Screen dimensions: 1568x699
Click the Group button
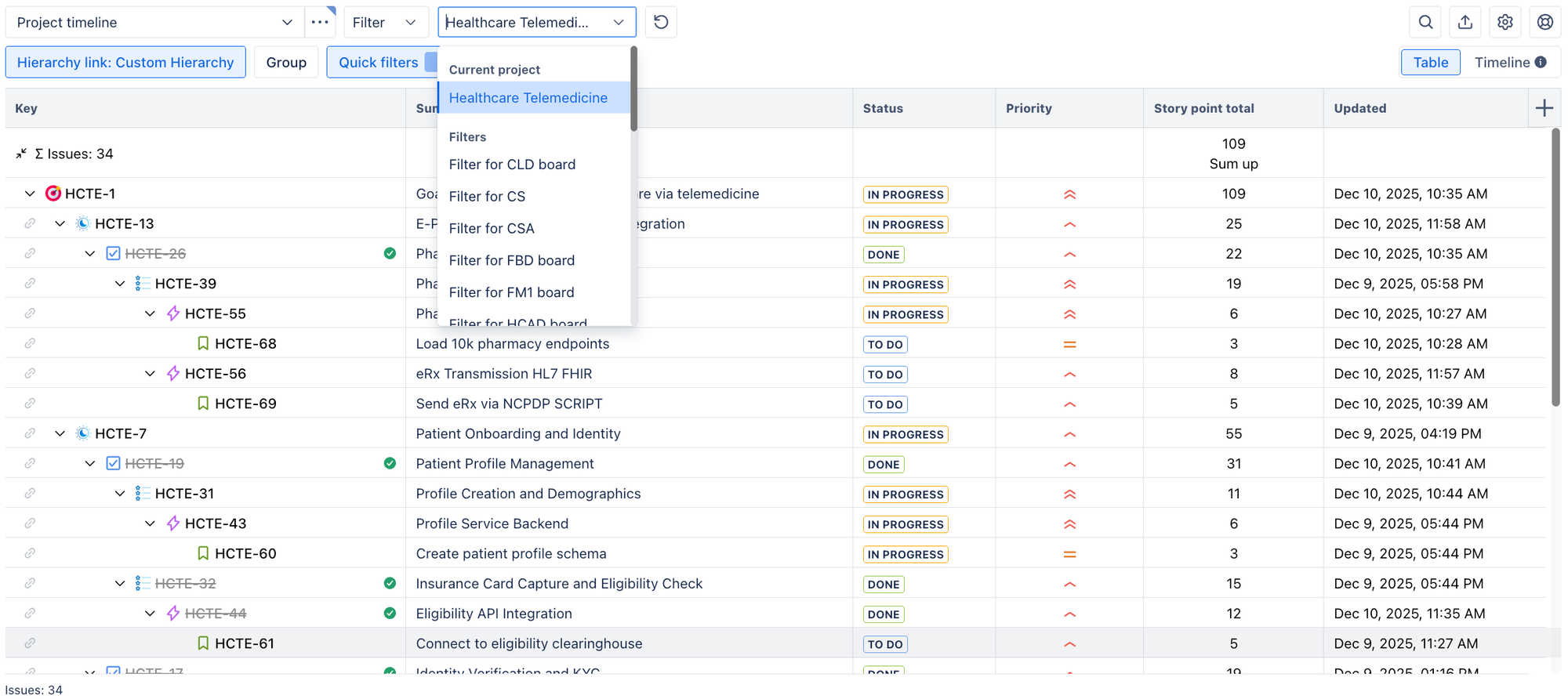pos(286,63)
